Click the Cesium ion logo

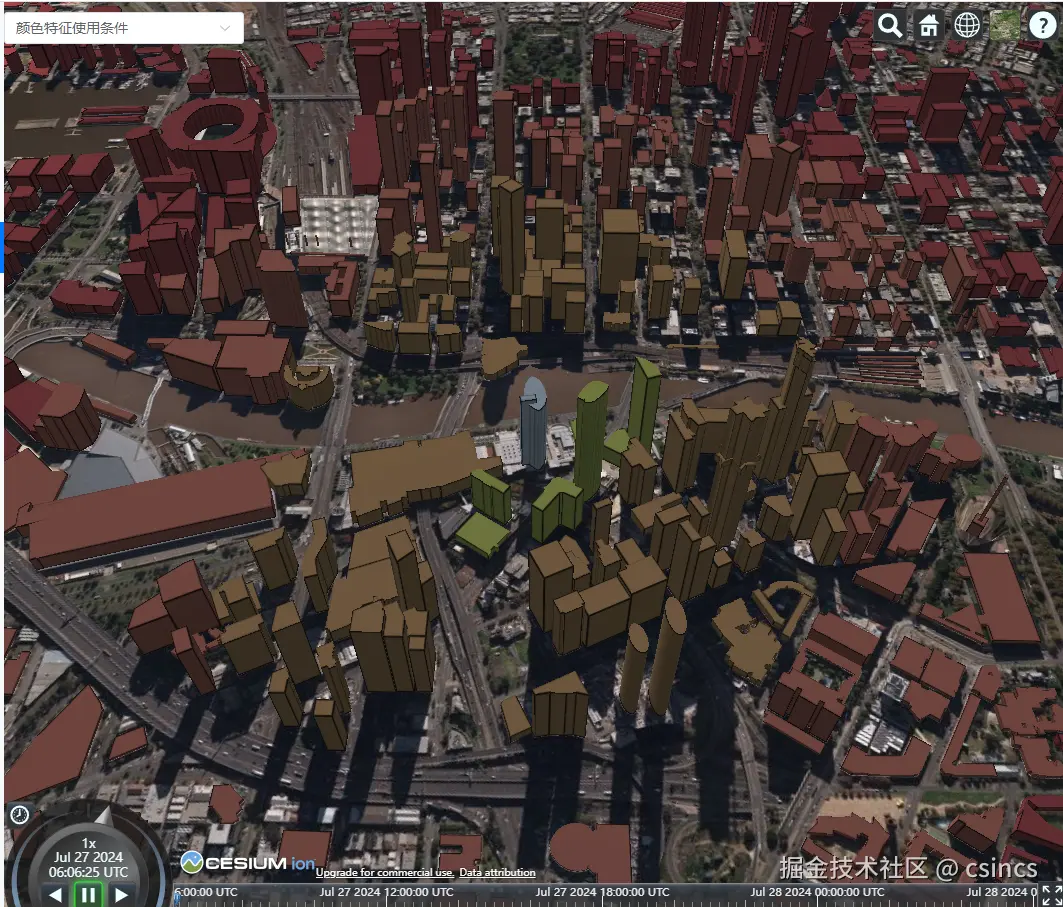pyautogui.click(x=247, y=863)
